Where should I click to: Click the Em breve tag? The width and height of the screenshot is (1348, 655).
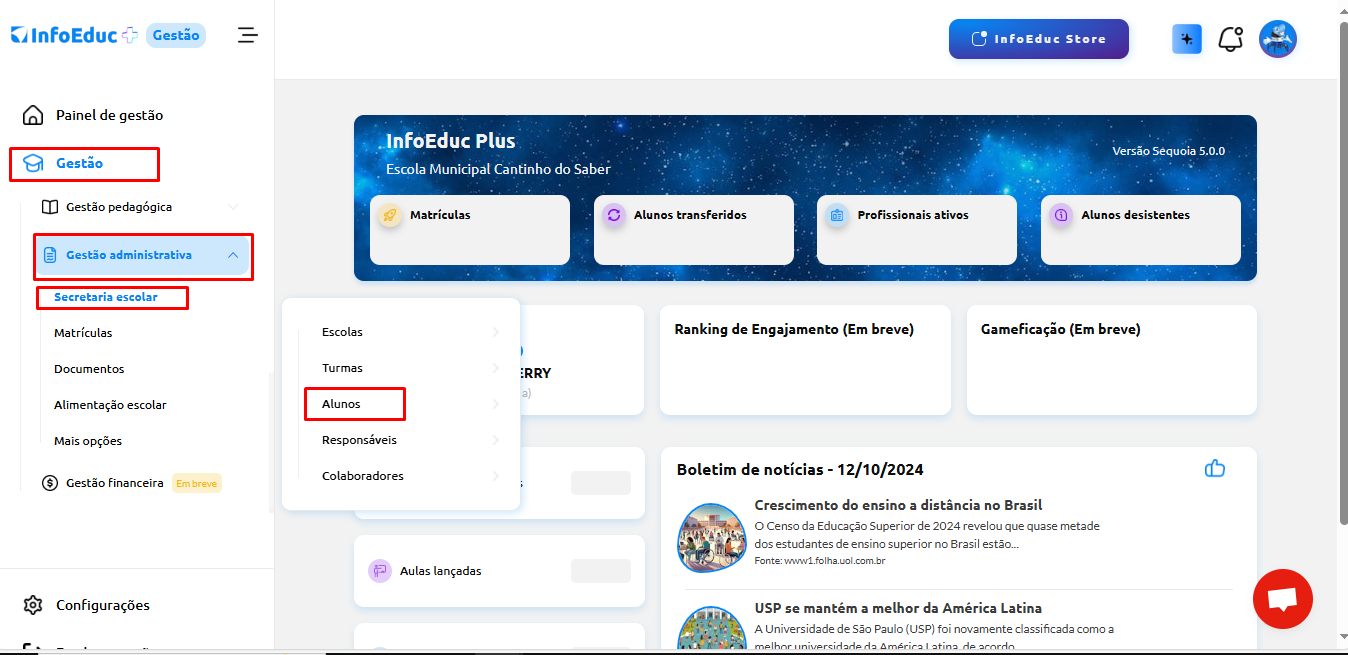coord(196,484)
